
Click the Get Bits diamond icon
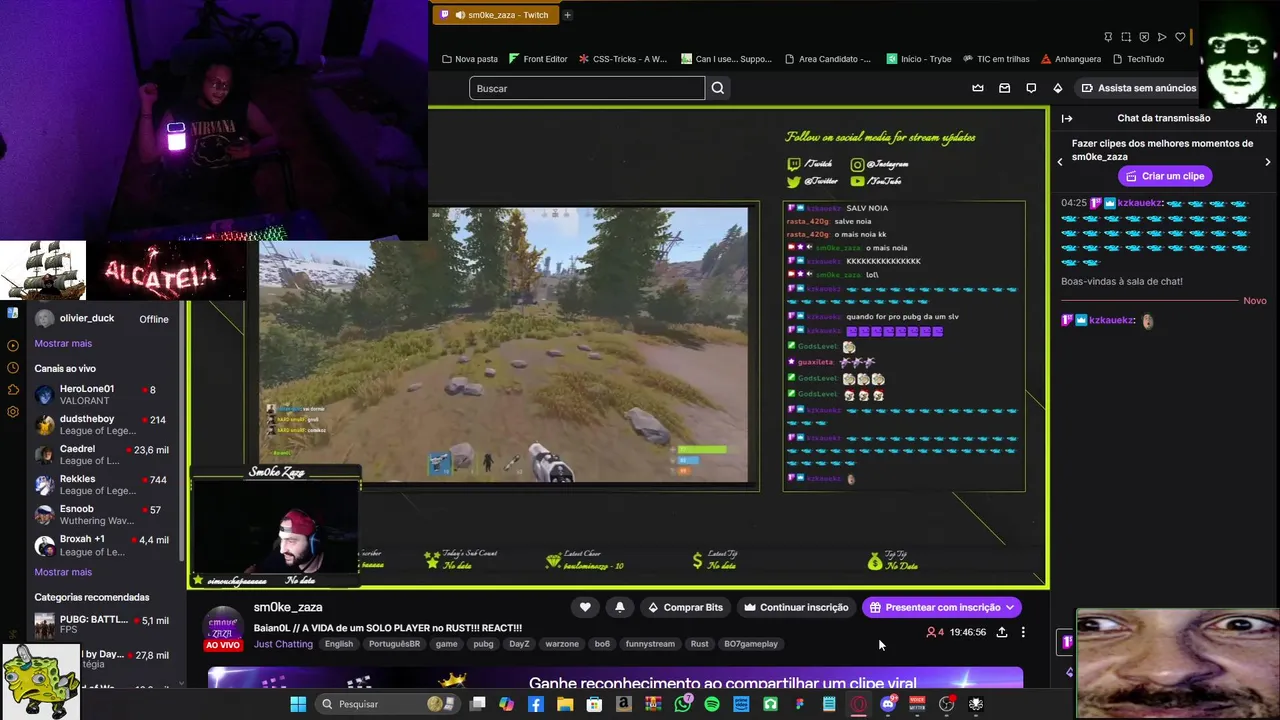[1058, 88]
